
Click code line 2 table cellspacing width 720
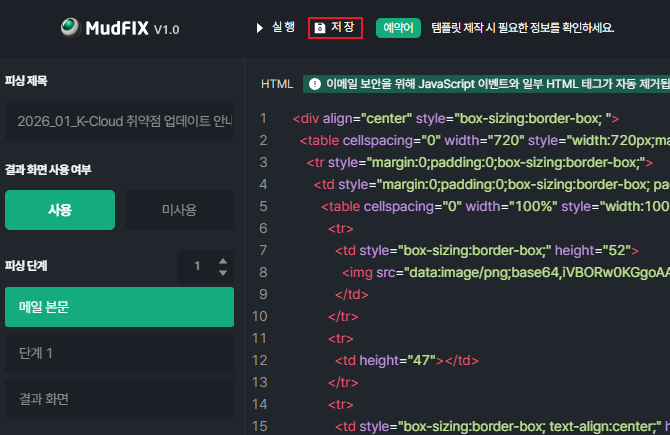(x=485, y=140)
